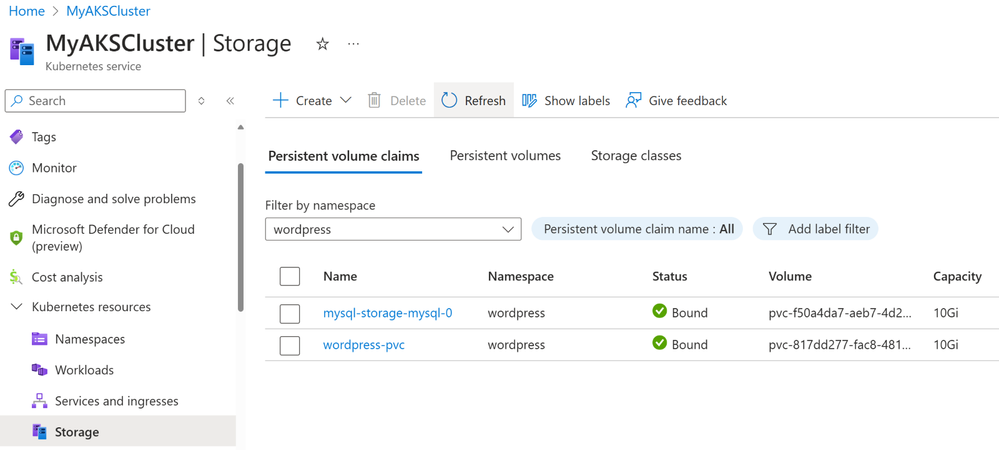Switch to Persistent volume claims tab

[344, 156]
